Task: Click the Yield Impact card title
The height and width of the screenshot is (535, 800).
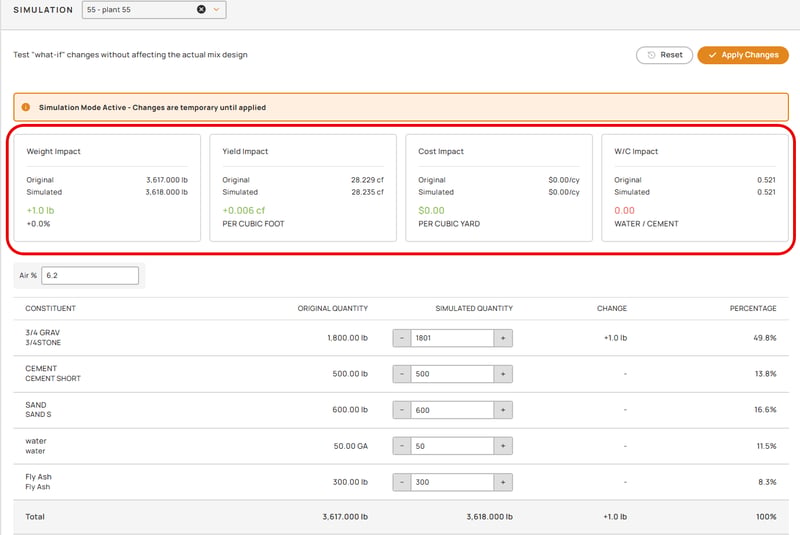Action: pos(245,151)
